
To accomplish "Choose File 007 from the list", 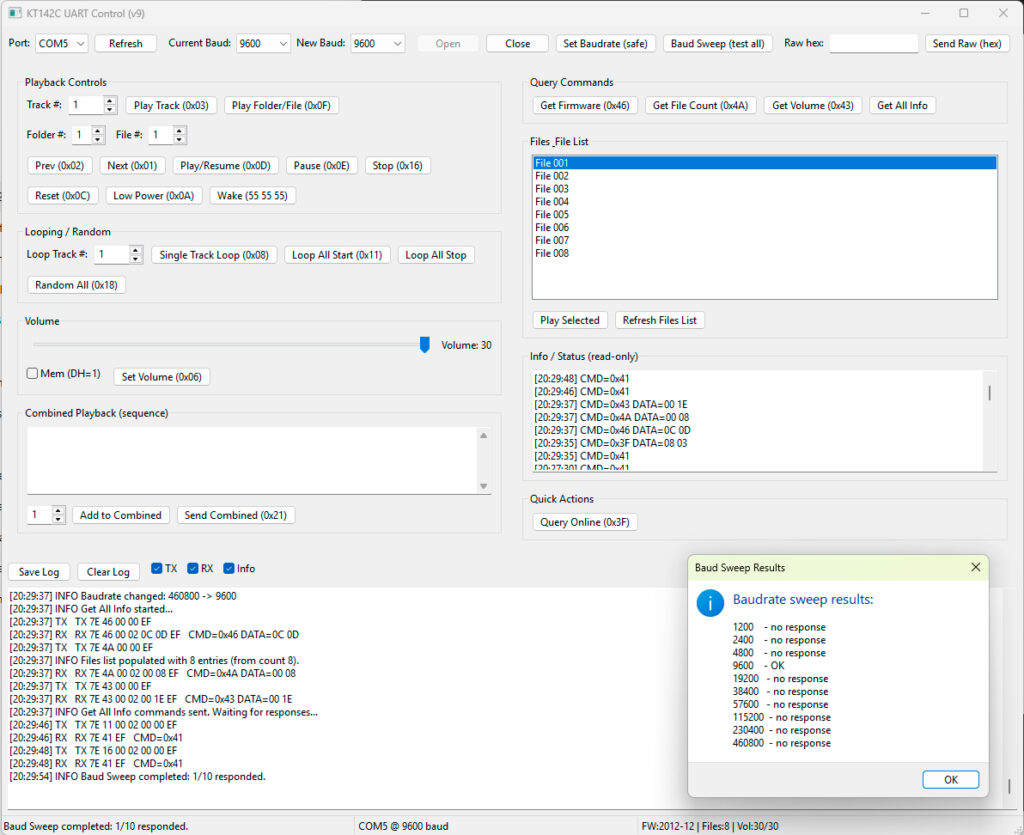I will pos(552,241).
